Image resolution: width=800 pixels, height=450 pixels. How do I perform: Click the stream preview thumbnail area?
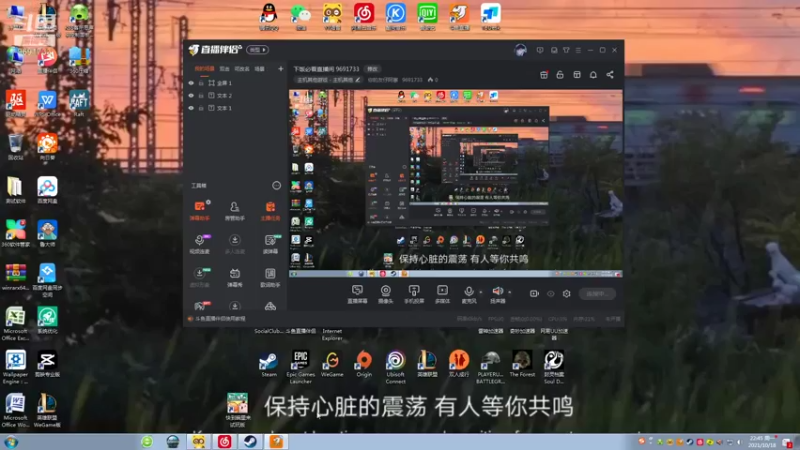click(x=456, y=184)
